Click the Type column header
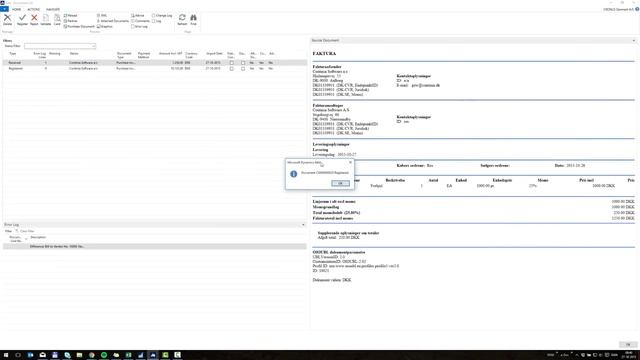This screenshot has width=640, height=360. tap(13, 53)
